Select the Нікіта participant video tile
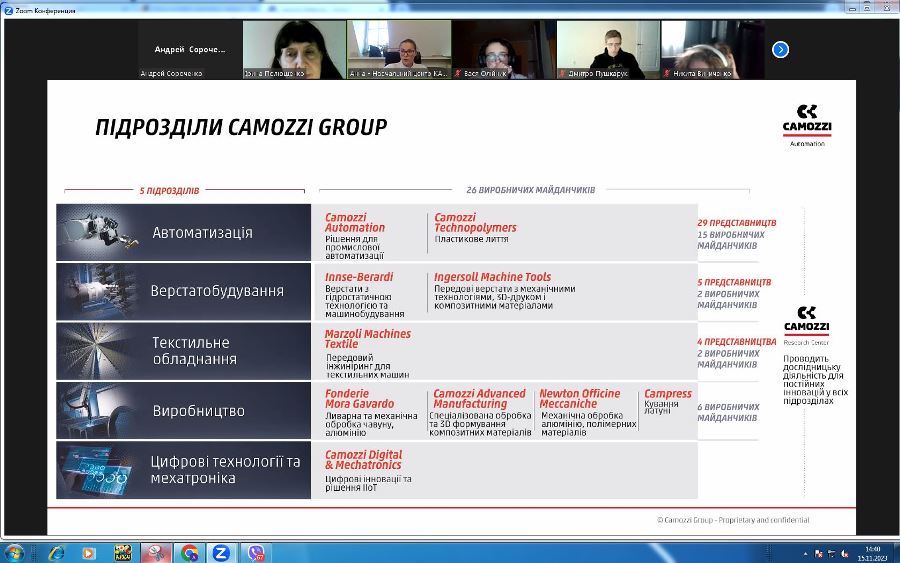Viewport: 900px width, 563px height. [x=712, y=50]
